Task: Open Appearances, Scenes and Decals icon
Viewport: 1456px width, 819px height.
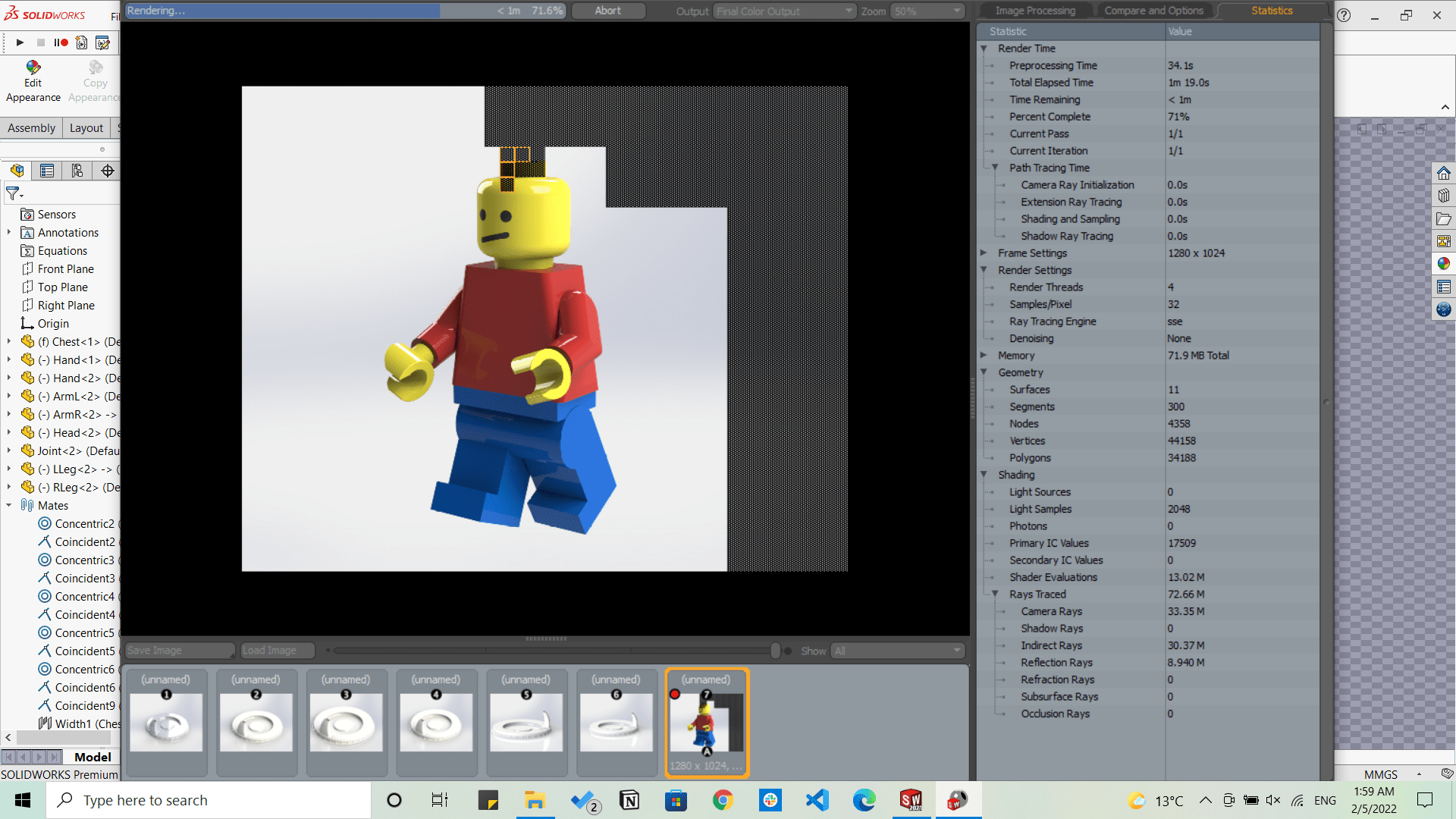Action: coord(1443,264)
